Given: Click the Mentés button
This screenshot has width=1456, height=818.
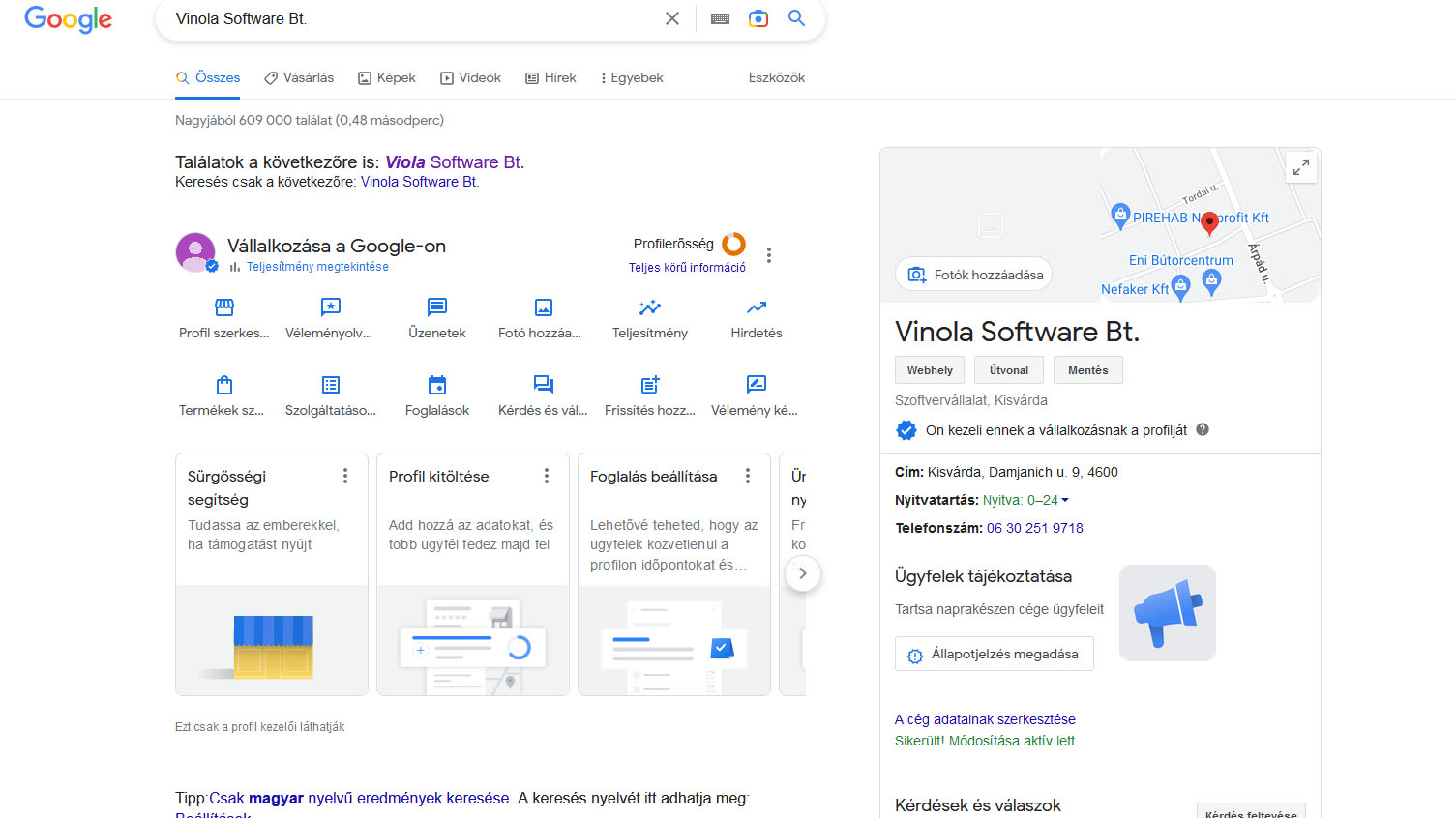Looking at the screenshot, I should [1088, 370].
